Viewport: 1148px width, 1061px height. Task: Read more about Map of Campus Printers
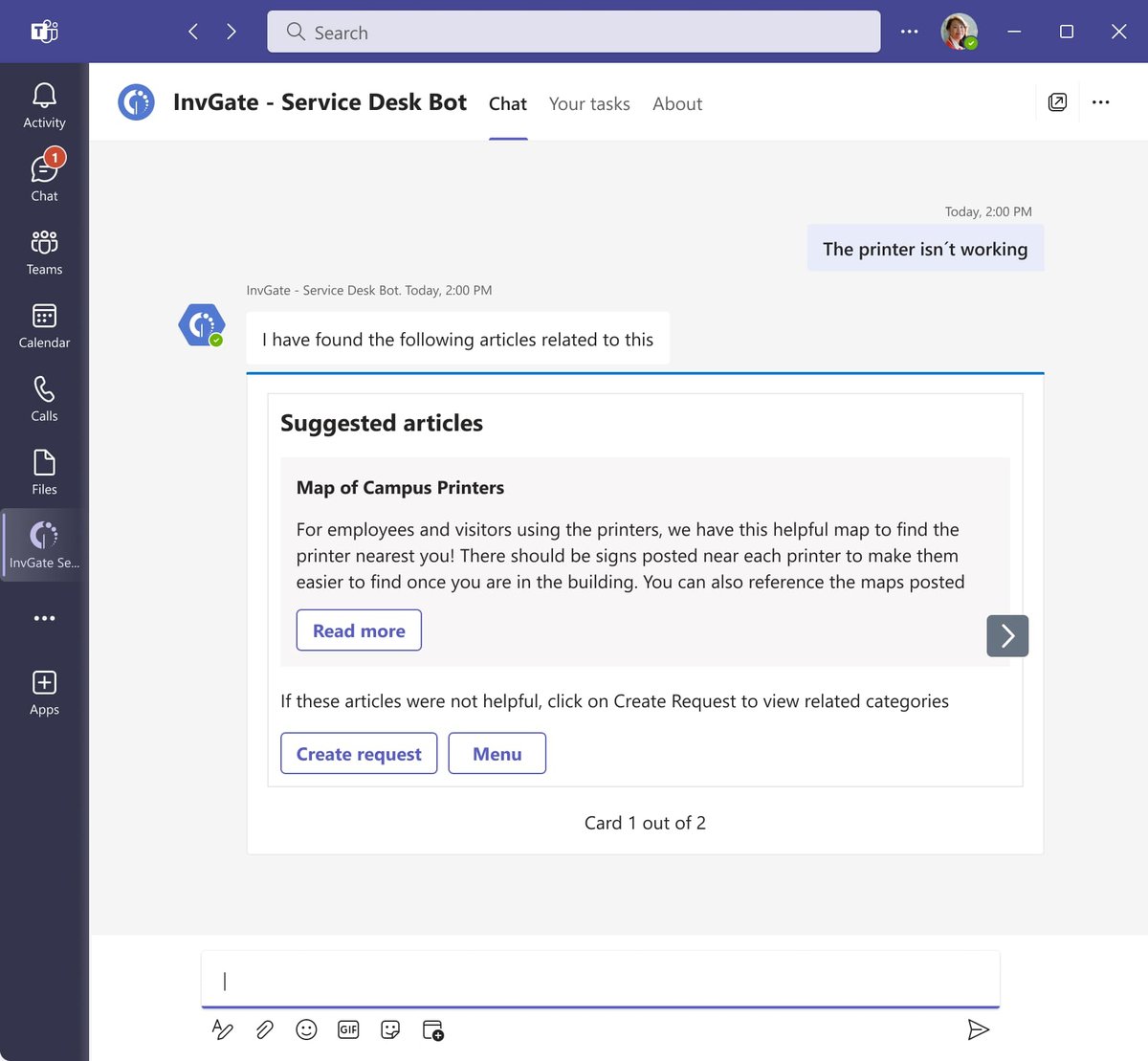click(x=359, y=630)
